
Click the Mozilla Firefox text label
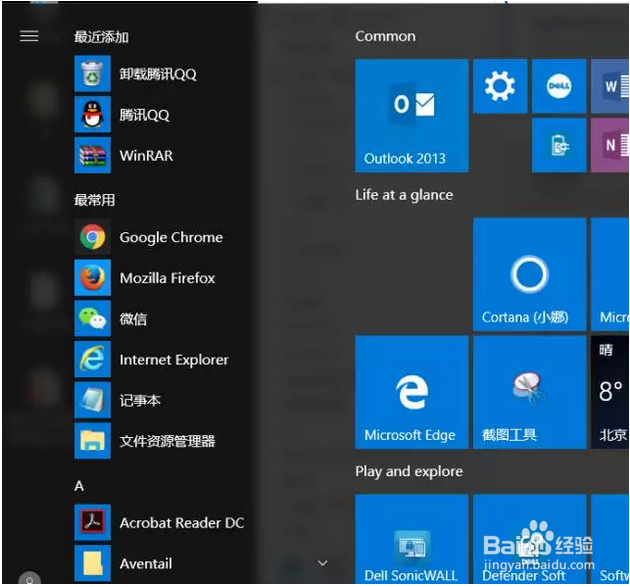point(168,278)
